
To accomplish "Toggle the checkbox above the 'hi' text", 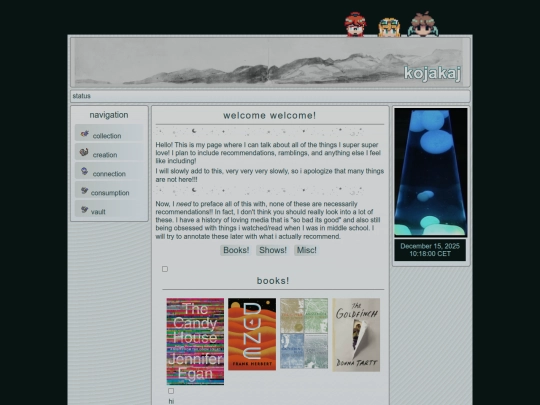I will [x=171, y=391].
